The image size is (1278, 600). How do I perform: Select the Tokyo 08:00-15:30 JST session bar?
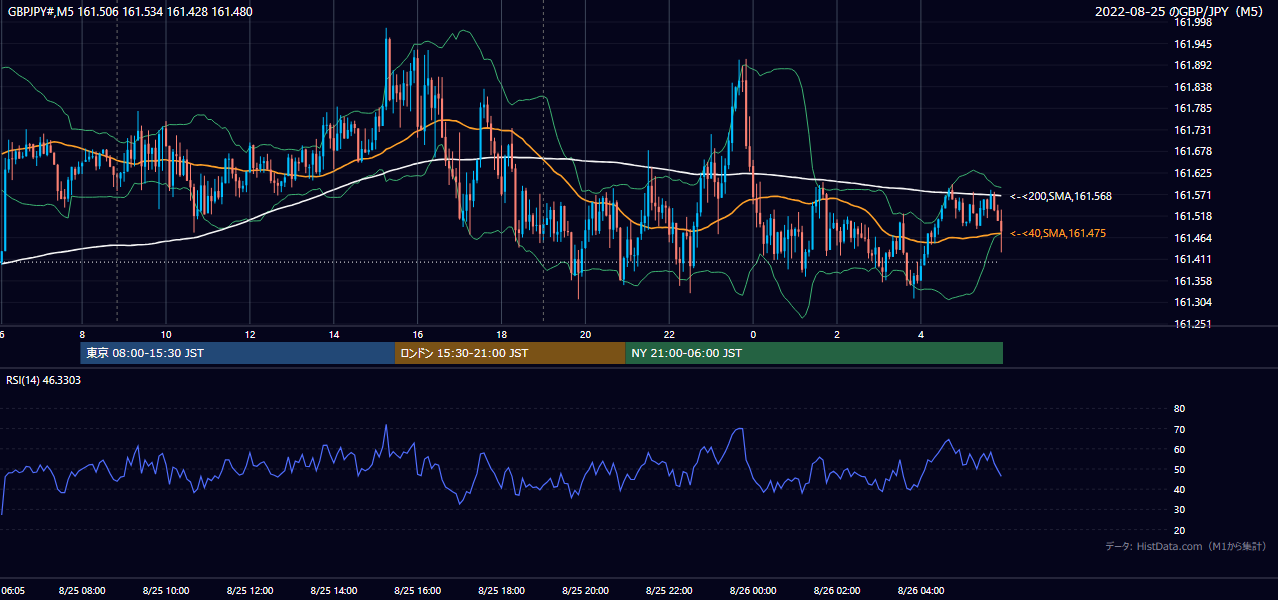pos(238,353)
